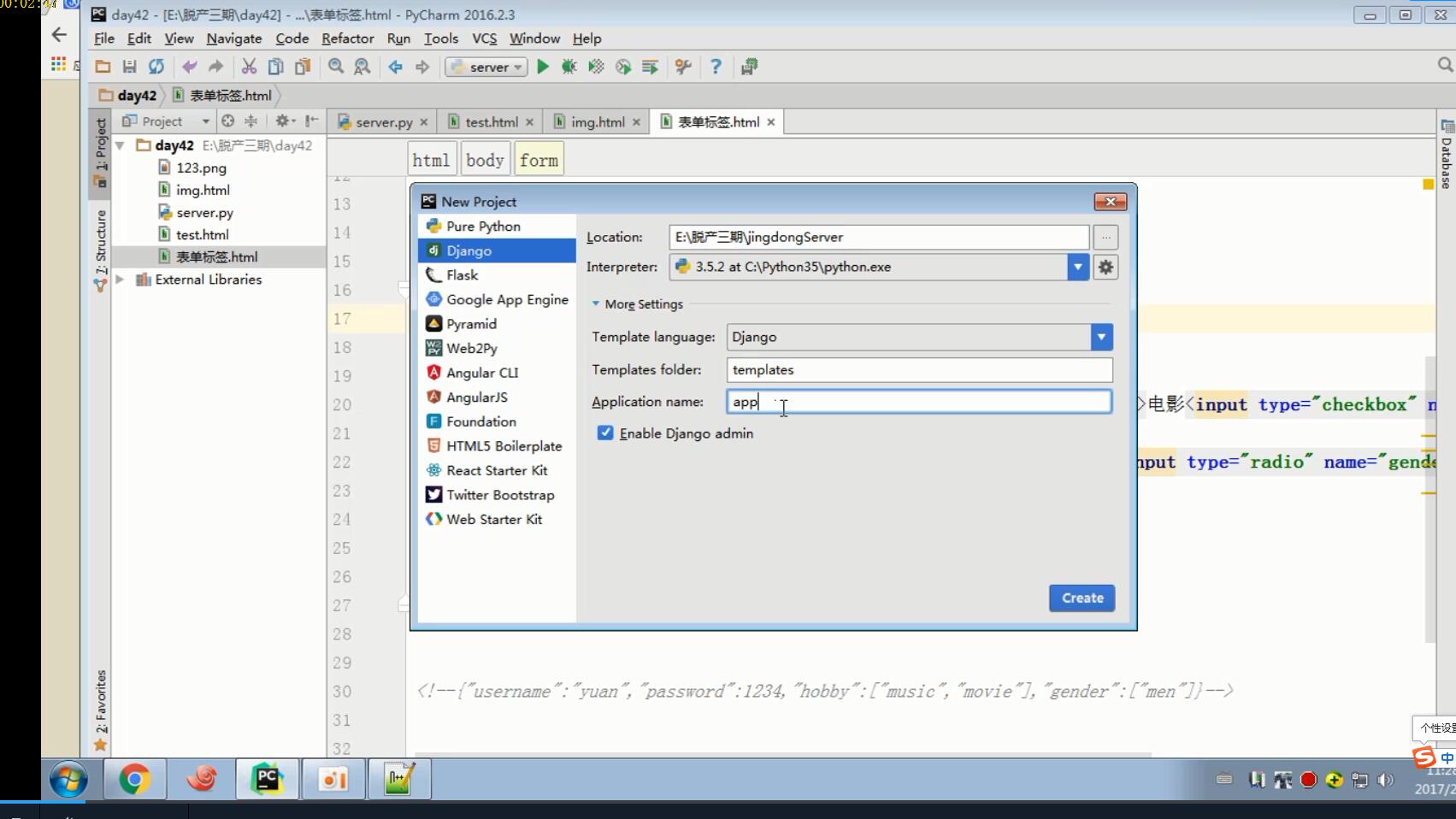Click the Copy icon in toolbar
The image size is (1456, 819).
(275, 67)
